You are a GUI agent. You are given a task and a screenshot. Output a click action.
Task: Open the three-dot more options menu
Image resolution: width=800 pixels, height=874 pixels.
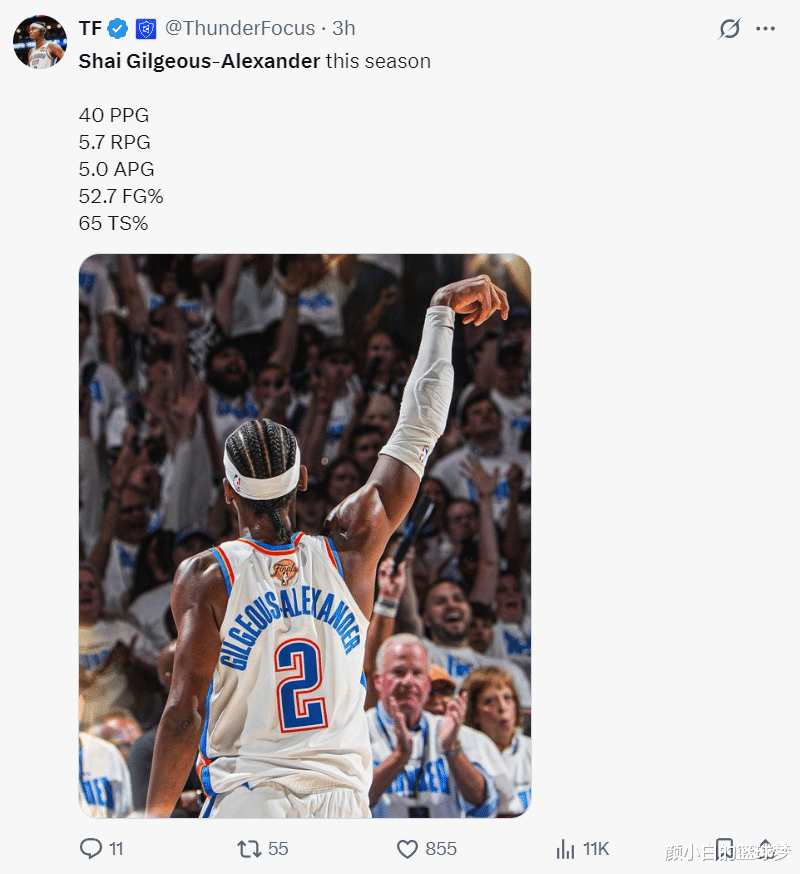(x=765, y=28)
